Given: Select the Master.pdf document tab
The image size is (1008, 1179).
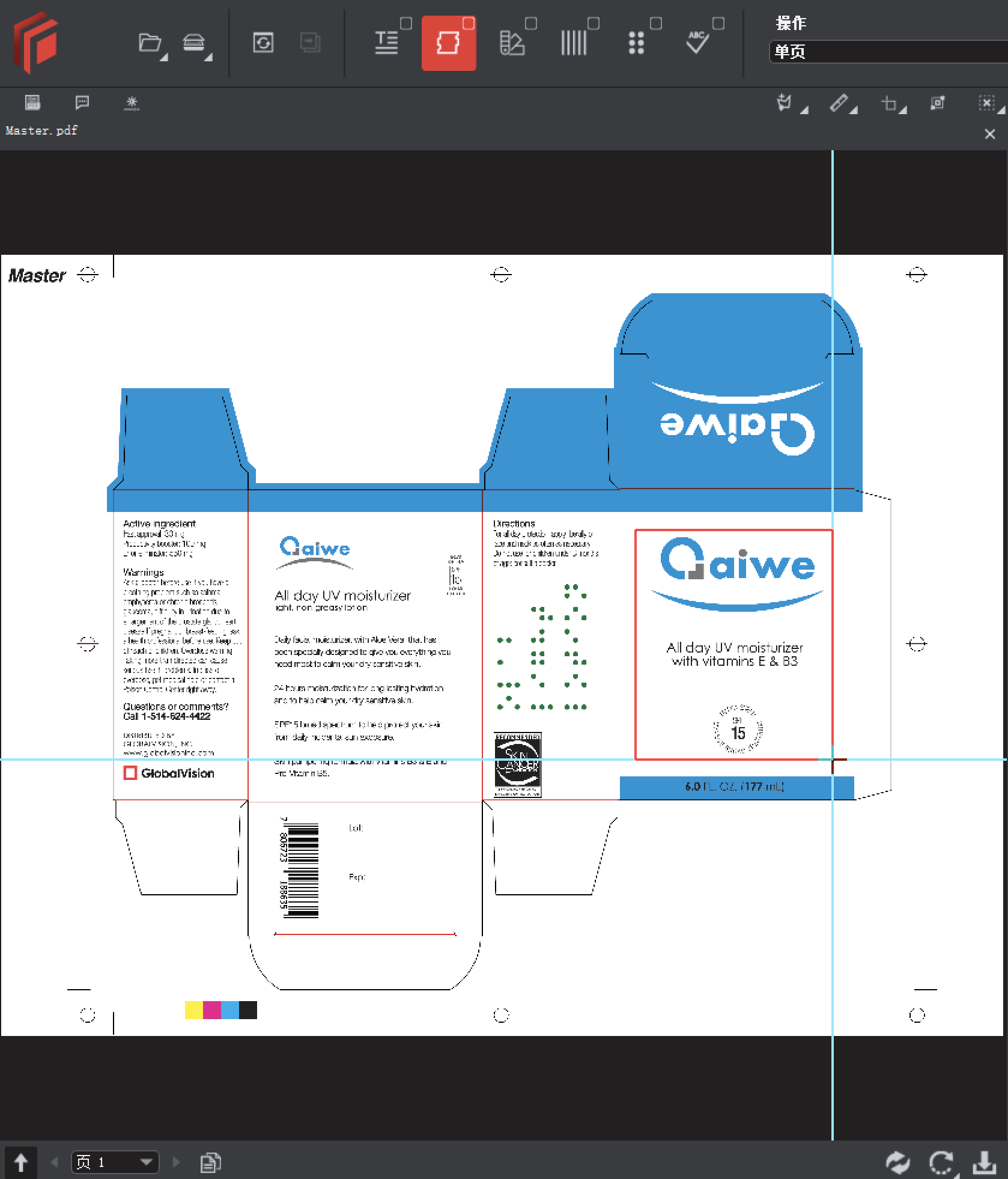Looking at the screenshot, I should click(41, 130).
